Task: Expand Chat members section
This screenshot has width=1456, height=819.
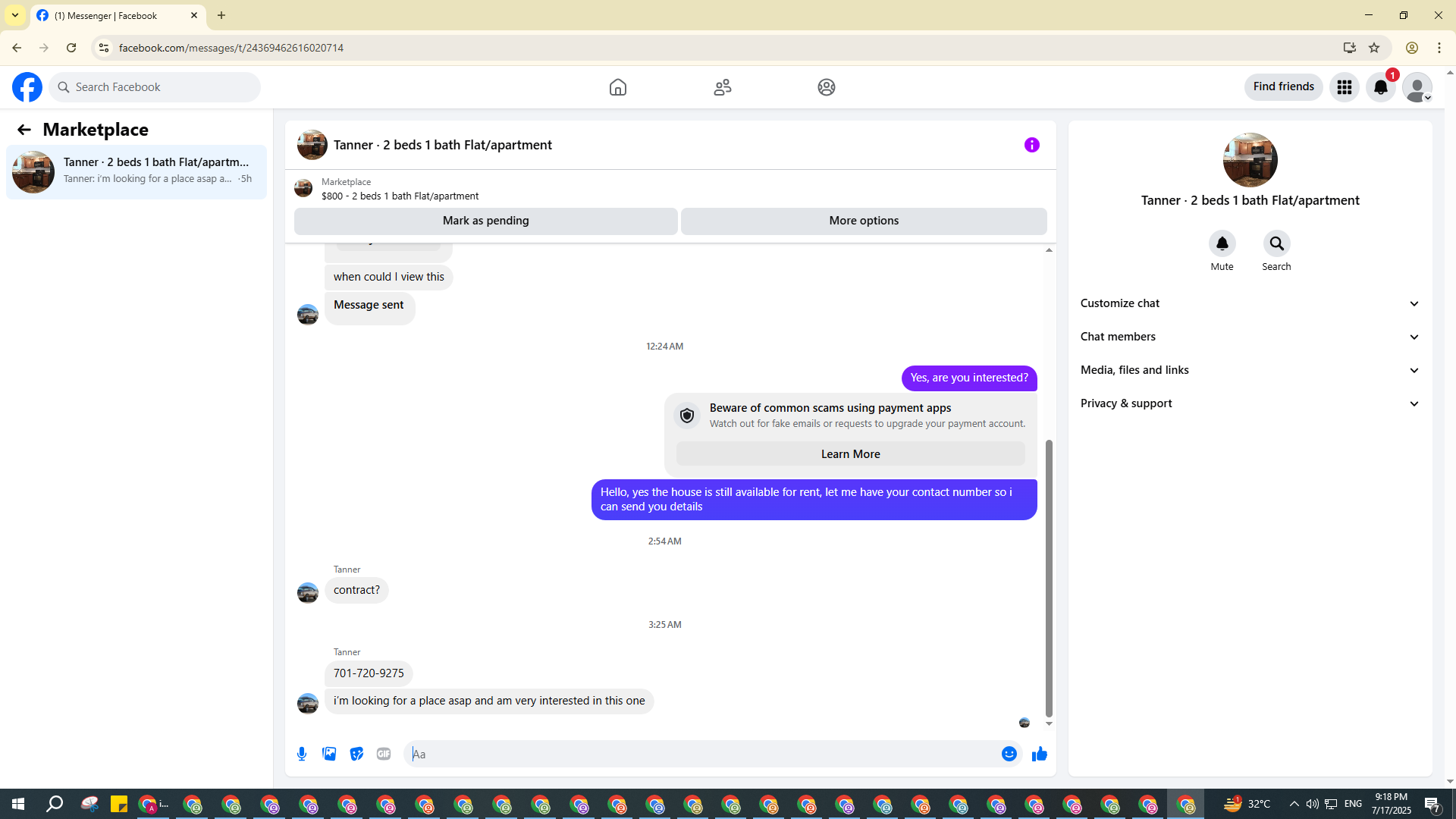Action: (x=1250, y=337)
